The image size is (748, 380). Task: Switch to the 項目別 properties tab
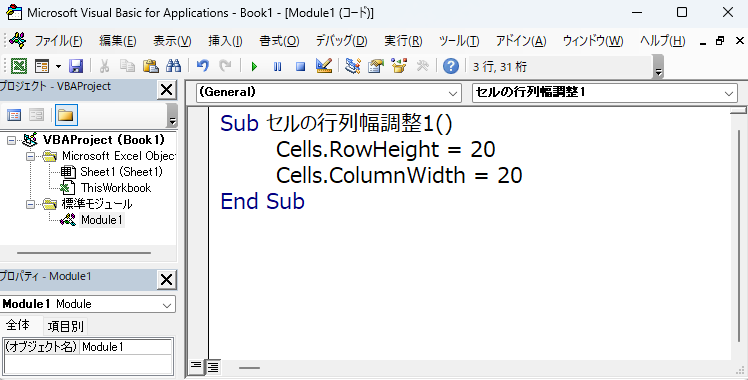point(66,327)
